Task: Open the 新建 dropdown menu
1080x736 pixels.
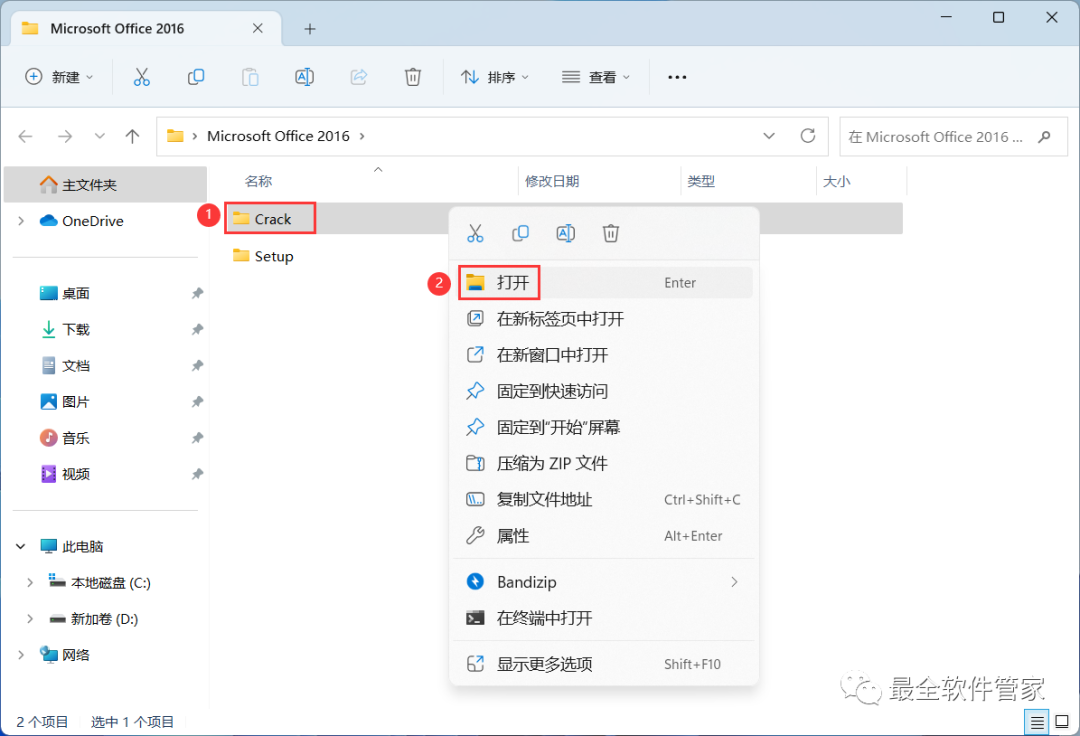Action: coord(59,77)
